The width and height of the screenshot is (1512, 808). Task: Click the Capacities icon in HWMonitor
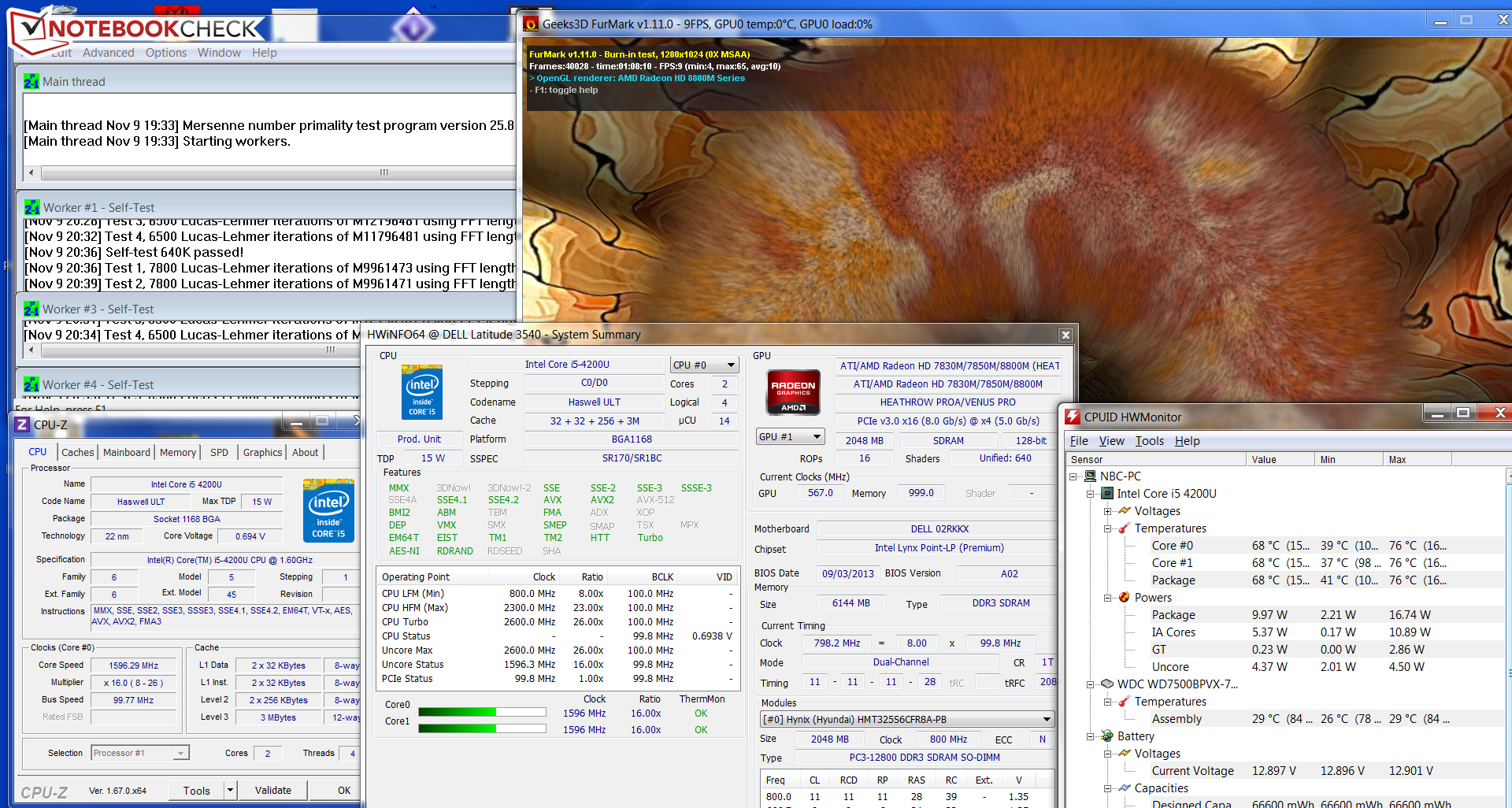(1125, 788)
